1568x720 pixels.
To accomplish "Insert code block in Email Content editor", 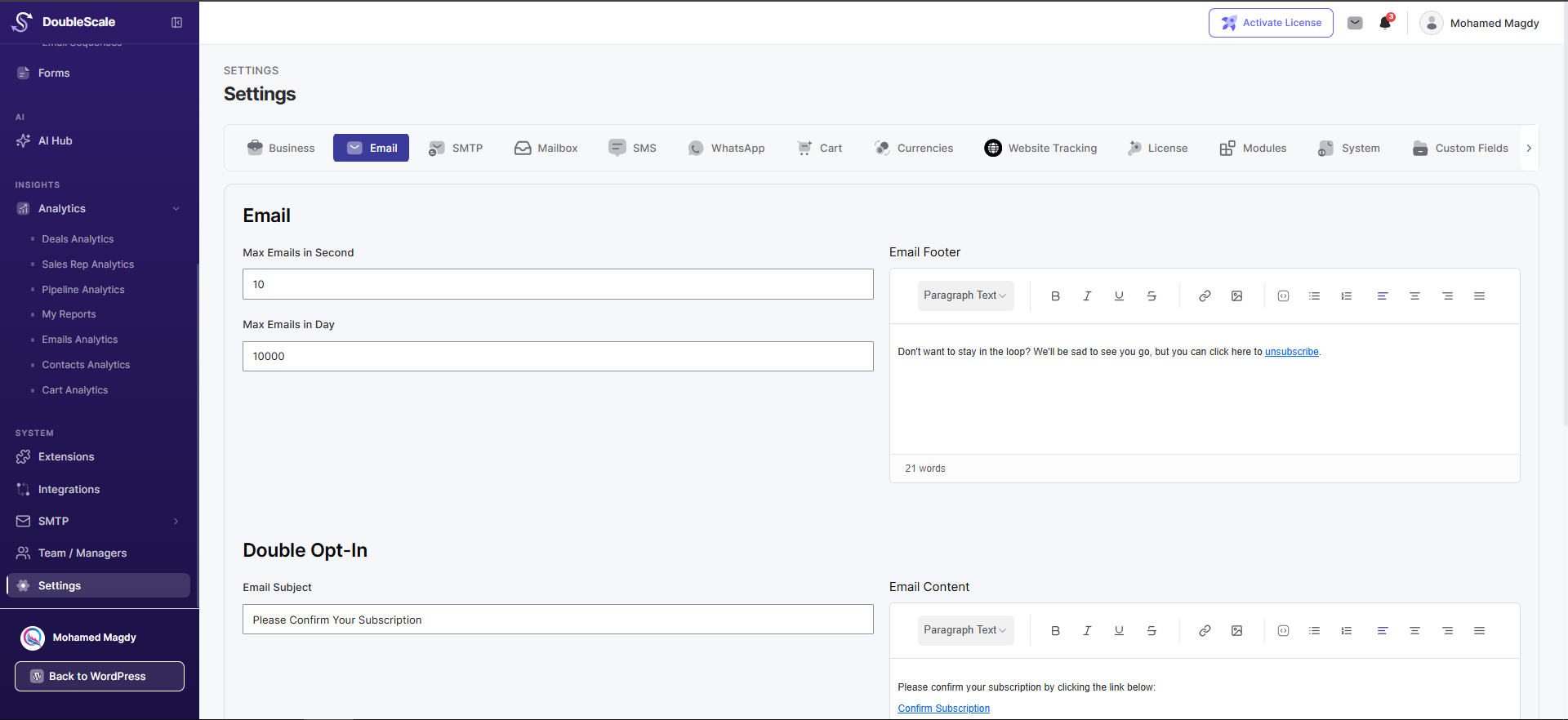I will point(1283,631).
